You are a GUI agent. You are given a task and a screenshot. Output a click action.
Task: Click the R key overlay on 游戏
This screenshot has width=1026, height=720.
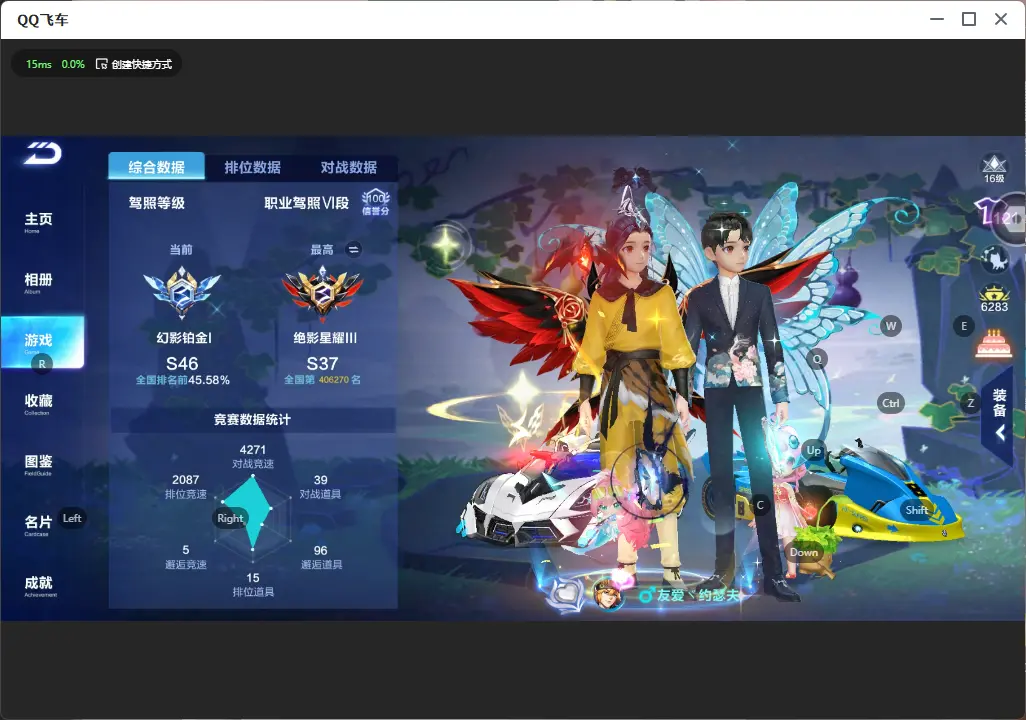pos(42,364)
